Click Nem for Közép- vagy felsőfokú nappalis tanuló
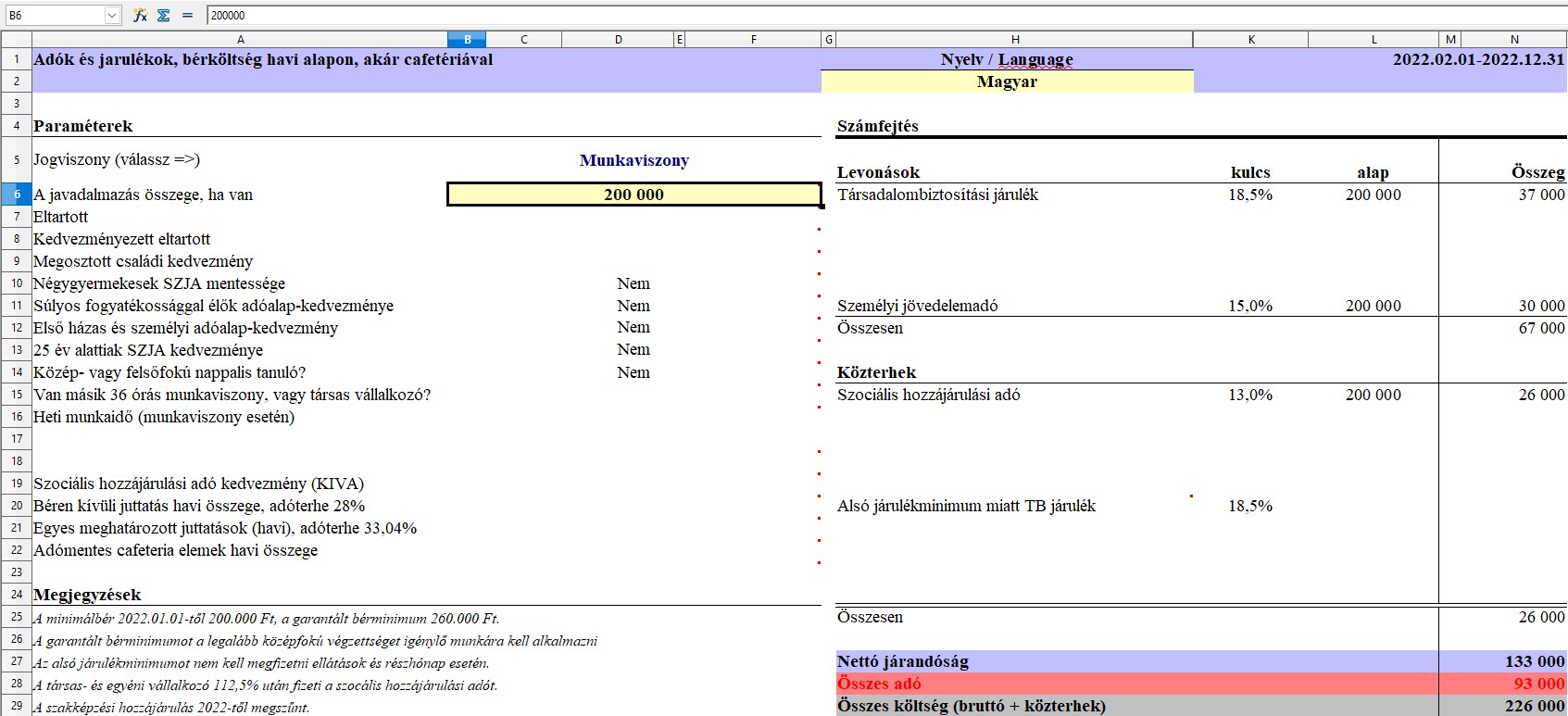The image size is (1568, 716). [x=633, y=372]
